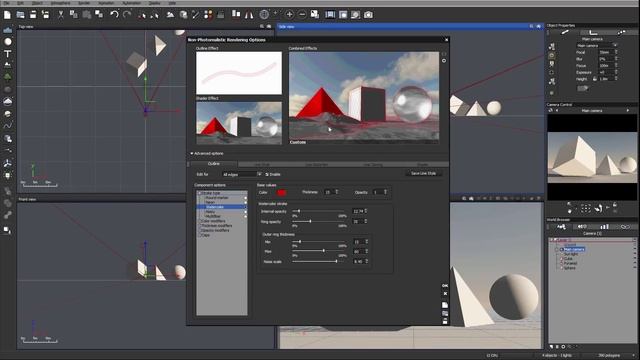Click the Opacity value stepper arrows

[x=385, y=192]
